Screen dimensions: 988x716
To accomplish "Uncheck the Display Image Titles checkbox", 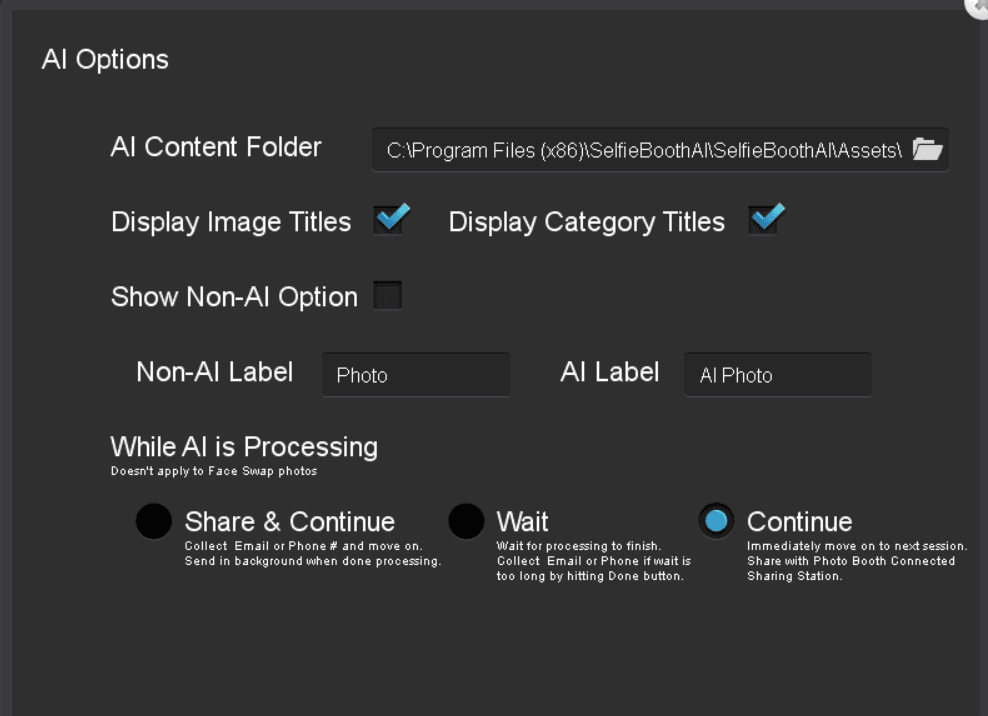I will tap(391, 219).
